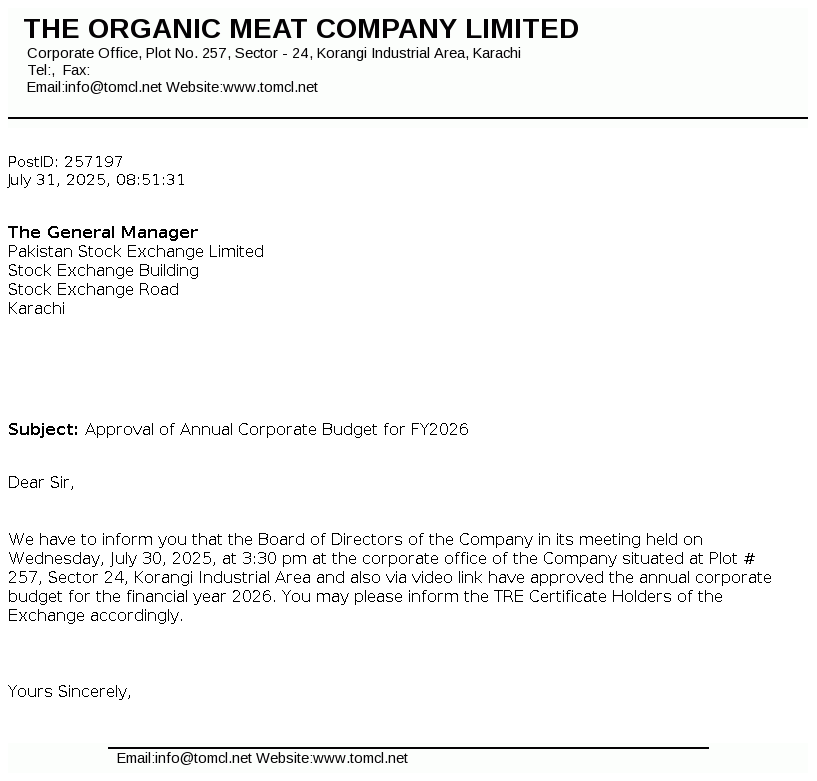Click the PostID 257197 text
Viewport: 817px width, 781px height.
[65, 161]
